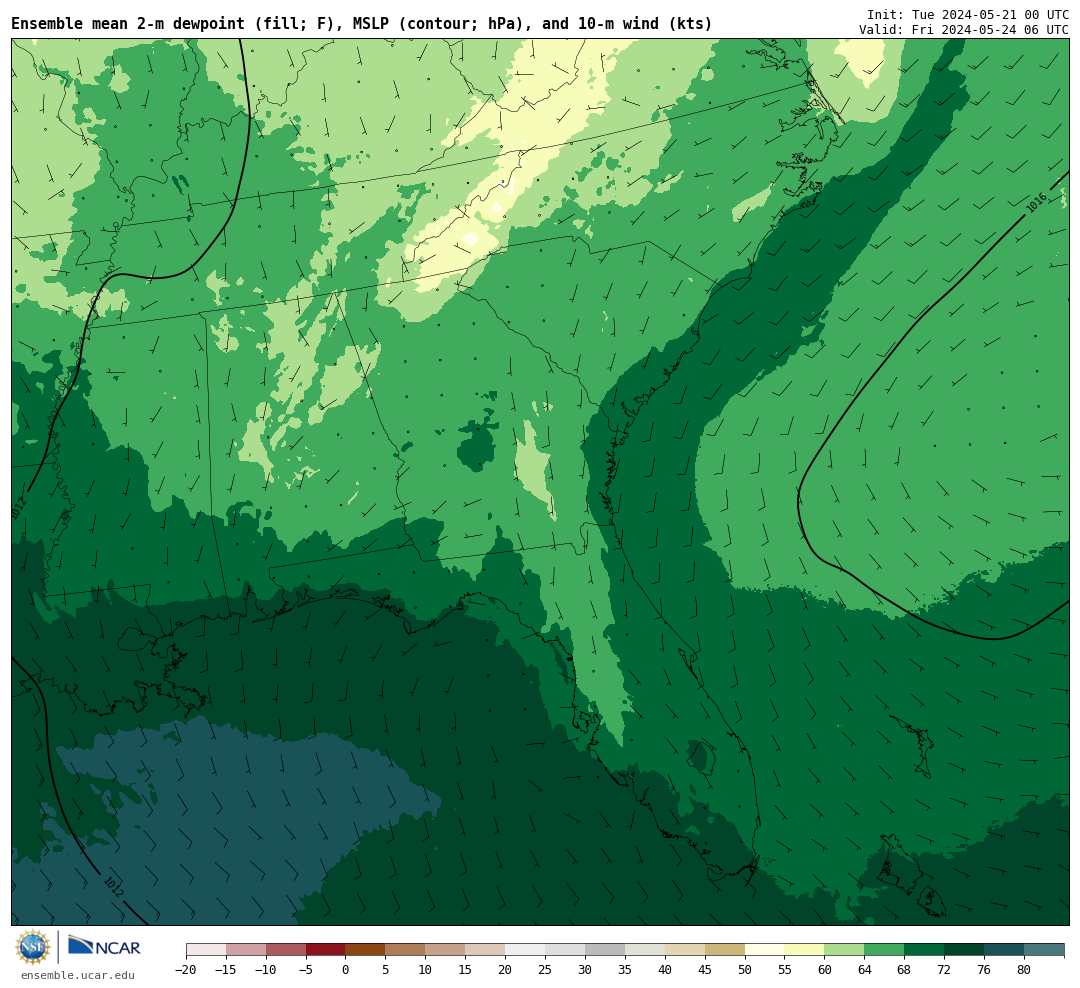Click the '-20' colorbar tick label
This screenshot has width=1080, height=988.
click(x=186, y=970)
